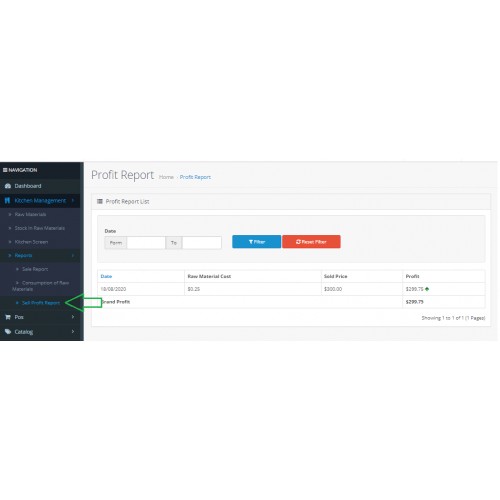500x500 pixels.
Task: Click the Home breadcrumb link
Action: 166,177
